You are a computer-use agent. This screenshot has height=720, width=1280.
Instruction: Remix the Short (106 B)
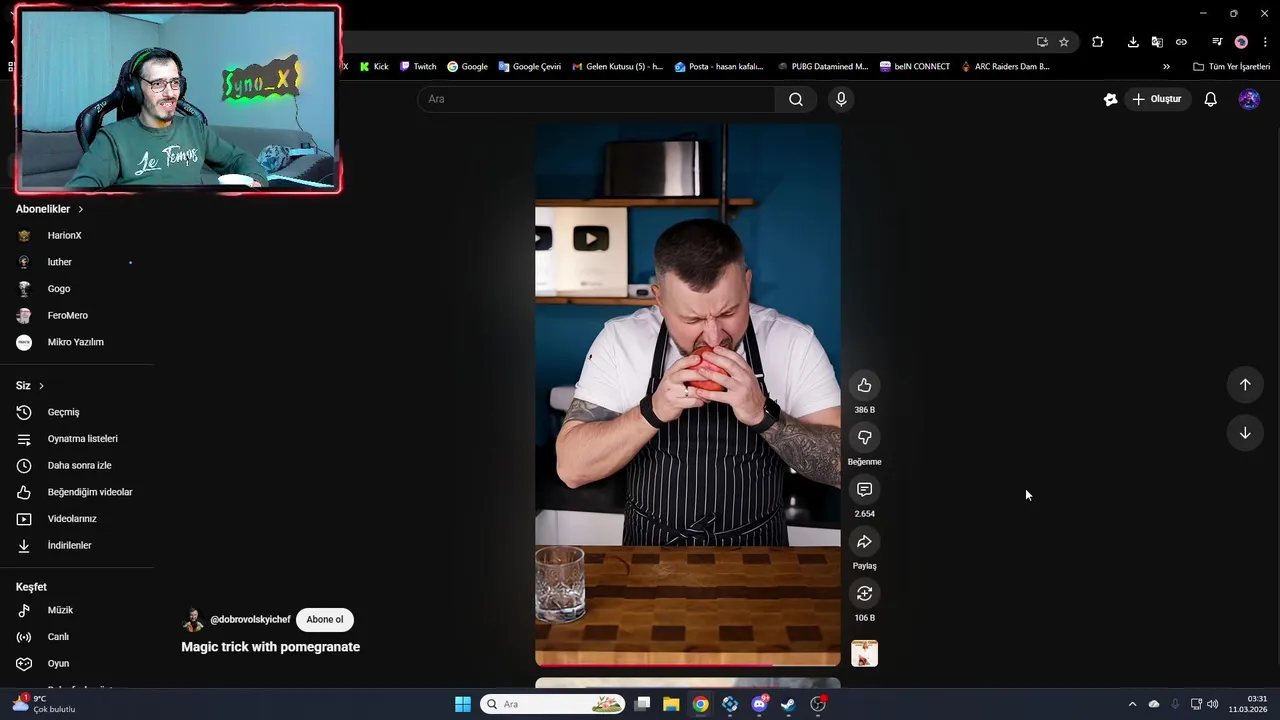click(x=864, y=593)
